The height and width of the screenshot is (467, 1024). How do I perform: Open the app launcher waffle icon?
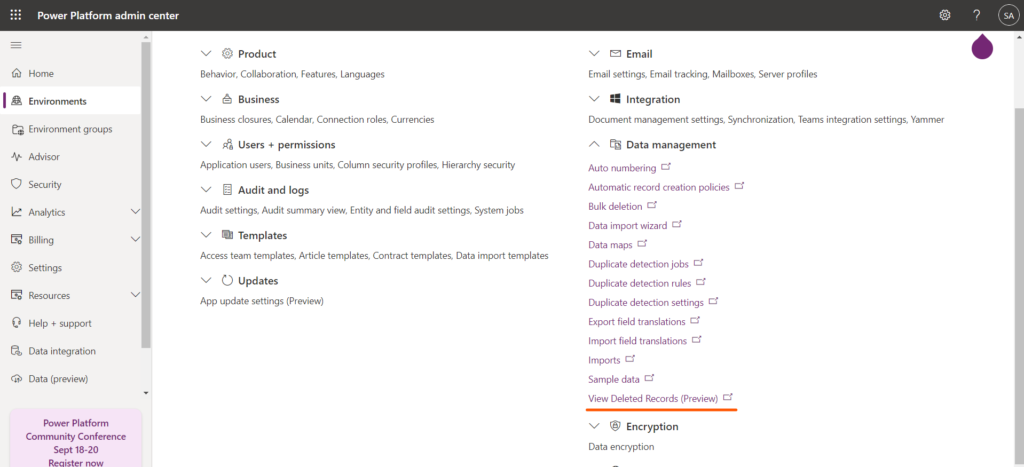point(15,15)
